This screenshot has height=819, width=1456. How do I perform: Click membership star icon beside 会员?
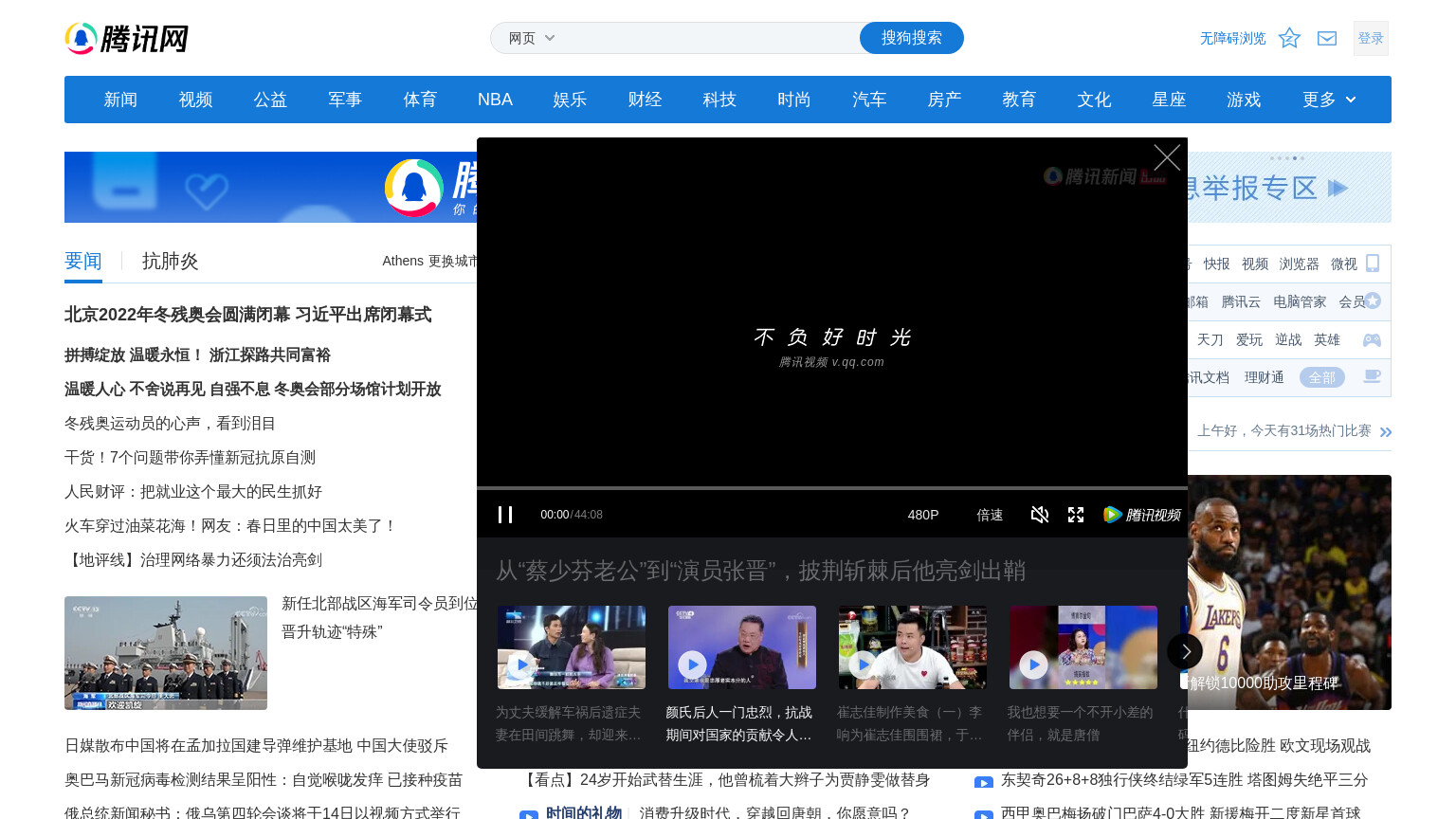pyautogui.click(x=1373, y=300)
